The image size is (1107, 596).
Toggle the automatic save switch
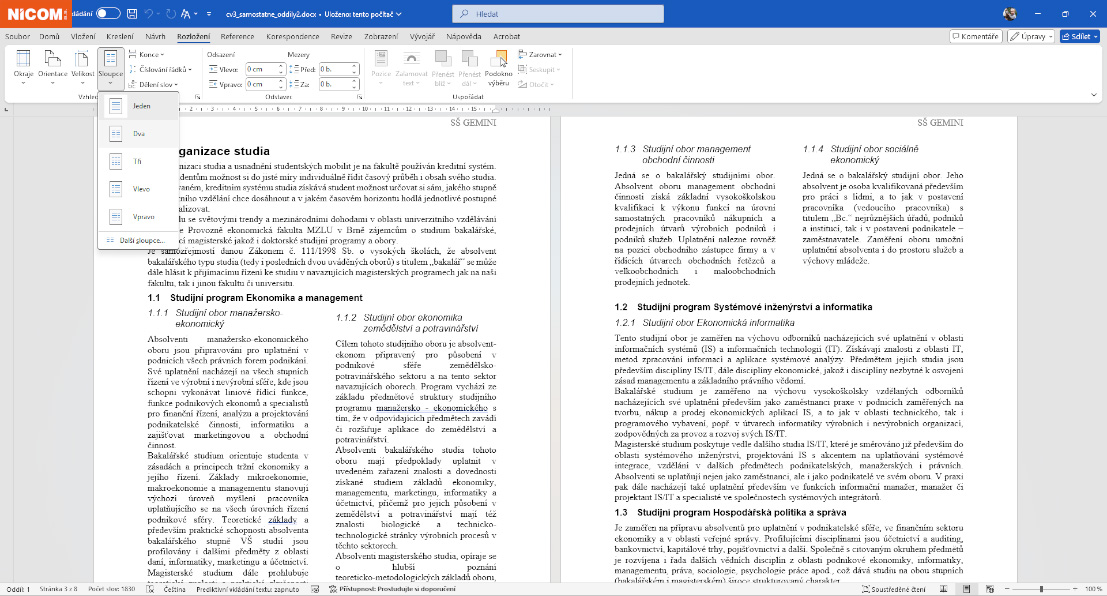[107, 14]
